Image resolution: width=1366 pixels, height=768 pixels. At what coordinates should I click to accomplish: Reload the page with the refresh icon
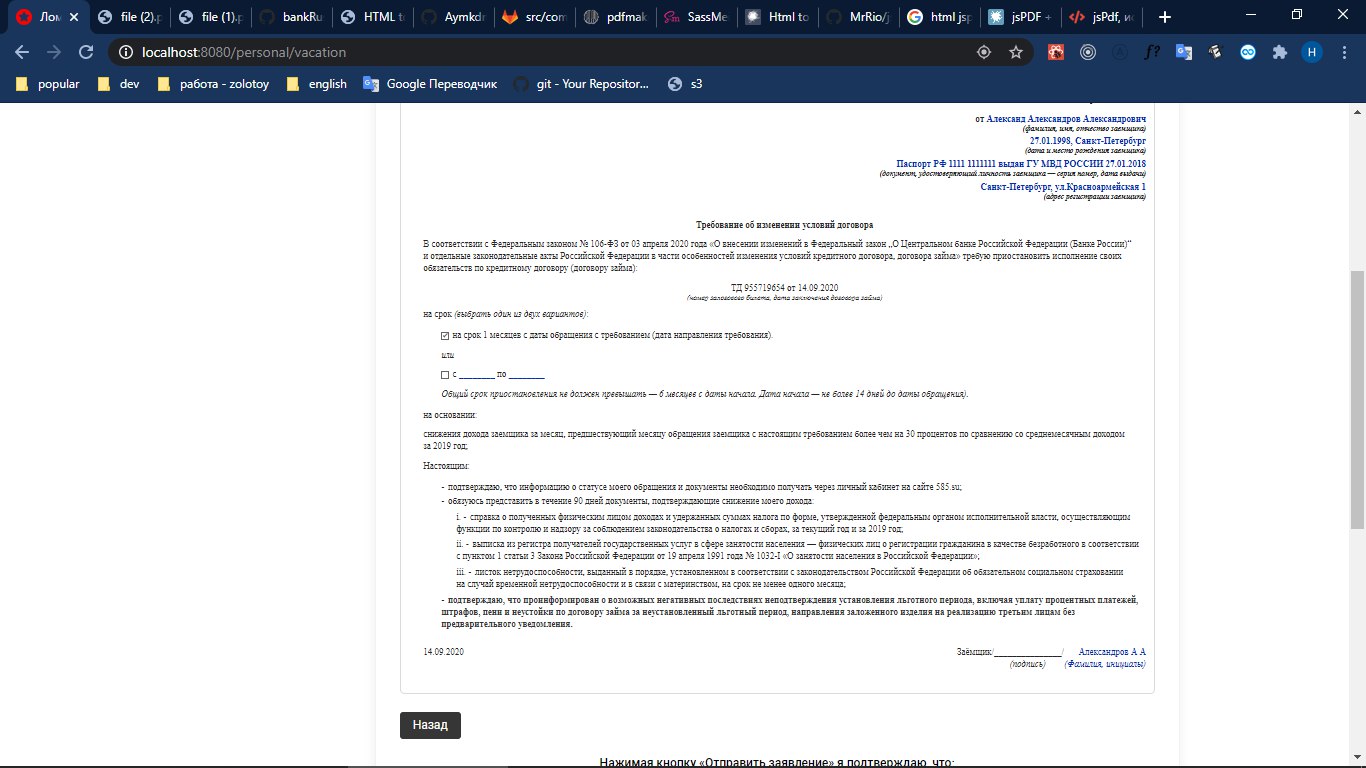click(x=86, y=52)
